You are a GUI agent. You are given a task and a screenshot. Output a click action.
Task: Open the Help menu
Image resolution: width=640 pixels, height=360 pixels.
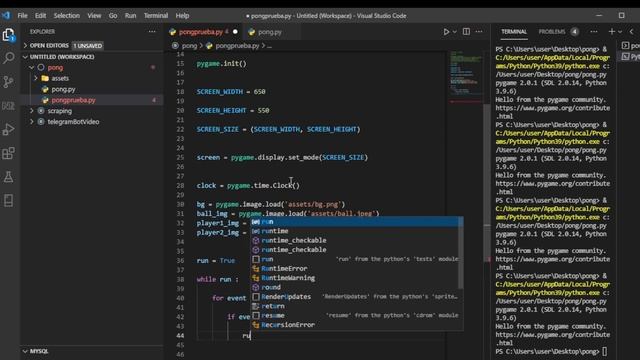pyautogui.click(x=182, y=16)
